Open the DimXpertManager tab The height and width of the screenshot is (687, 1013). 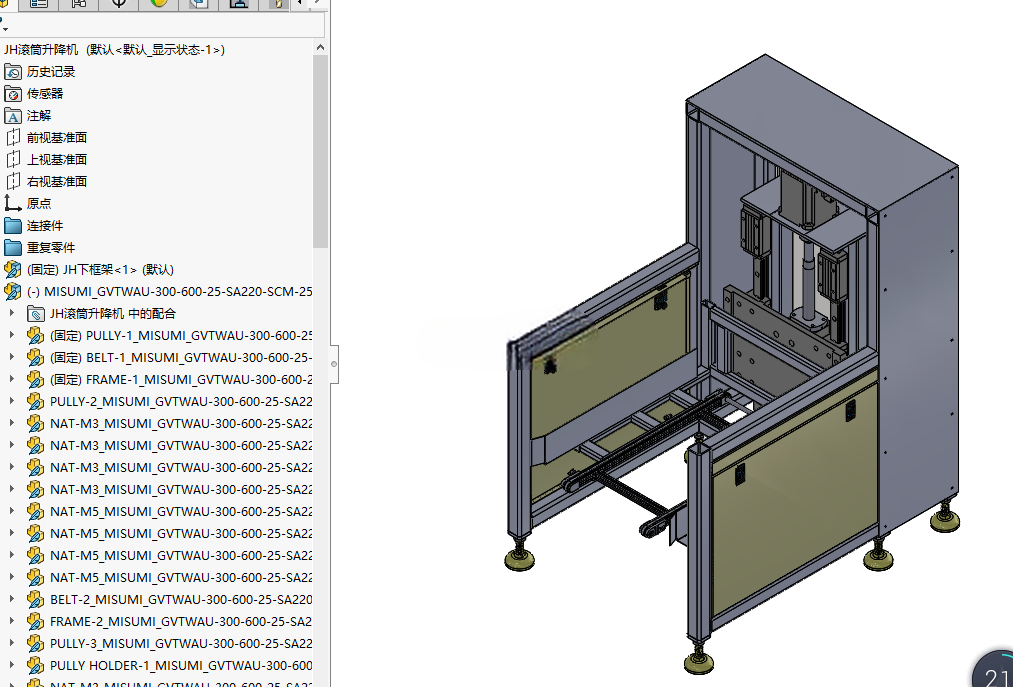click(118, 5)
